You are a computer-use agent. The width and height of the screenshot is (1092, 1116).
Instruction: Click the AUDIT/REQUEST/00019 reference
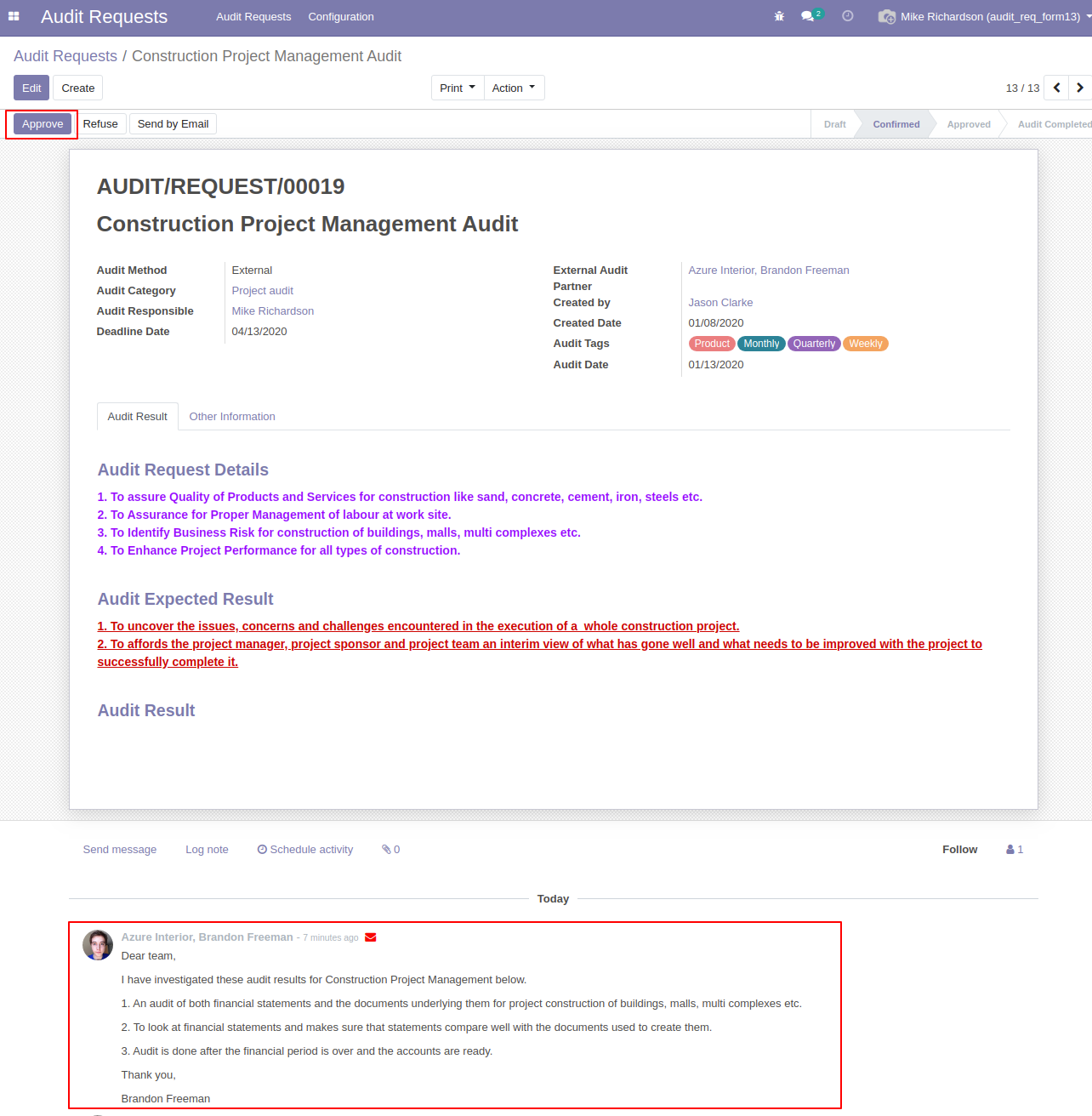coord(221,186)
